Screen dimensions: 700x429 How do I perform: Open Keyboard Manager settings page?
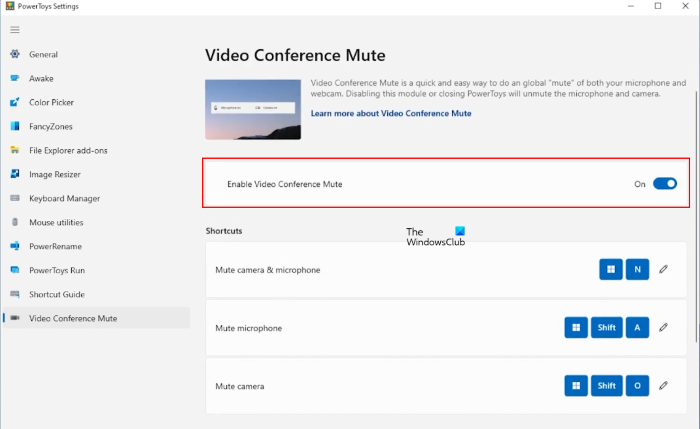click(64, 199)
